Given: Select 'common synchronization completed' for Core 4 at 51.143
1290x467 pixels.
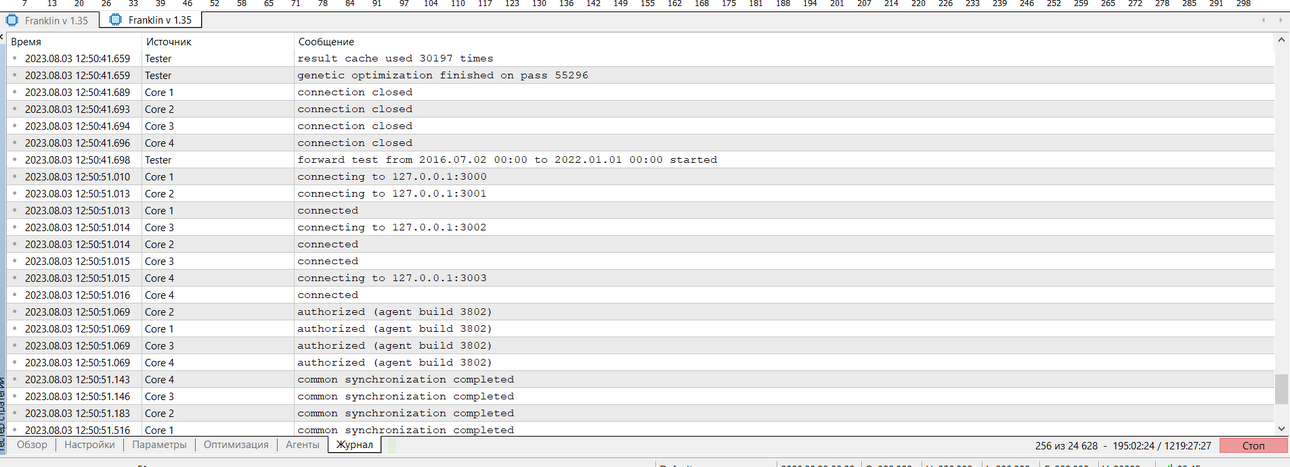Looking at the screenshot, I should 406,380.
